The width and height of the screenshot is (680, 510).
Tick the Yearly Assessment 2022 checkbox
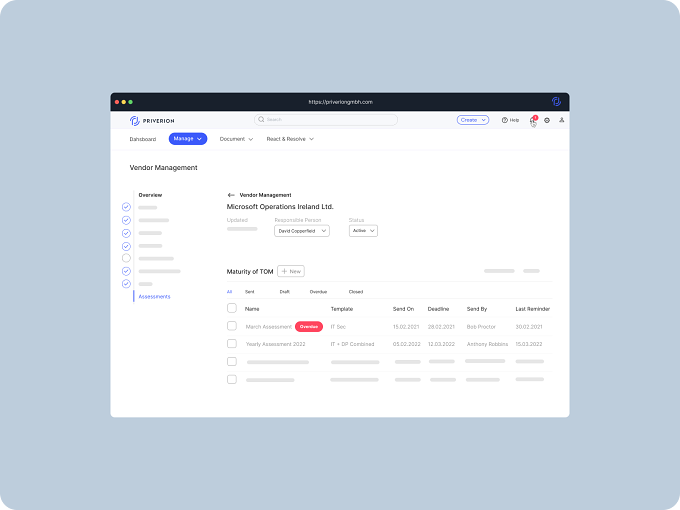coord(232,343)
